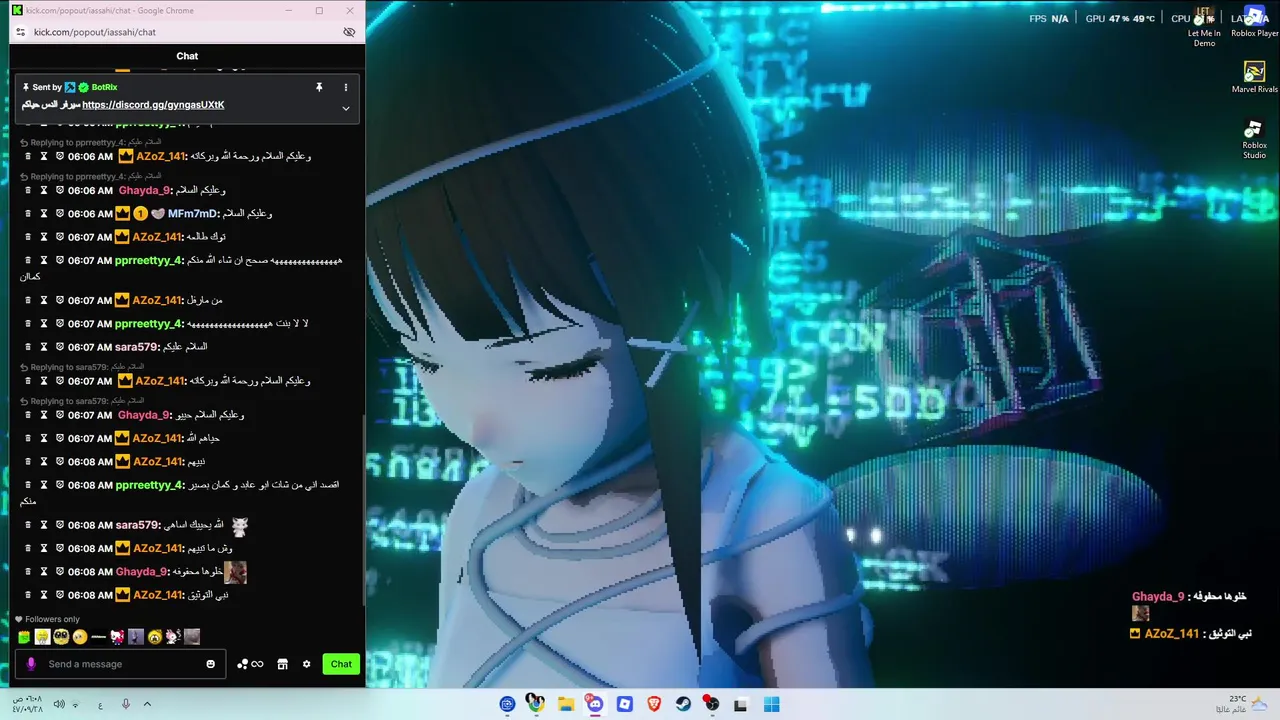Delete icon on sara579's 06:07 AM message

[x=28, y=347]
